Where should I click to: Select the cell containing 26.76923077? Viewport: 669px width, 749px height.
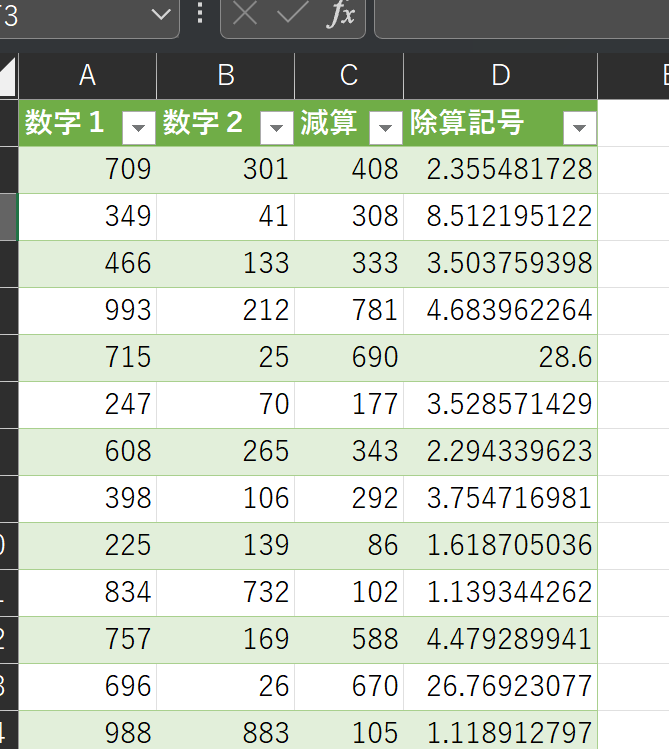[x=500, y=686]
